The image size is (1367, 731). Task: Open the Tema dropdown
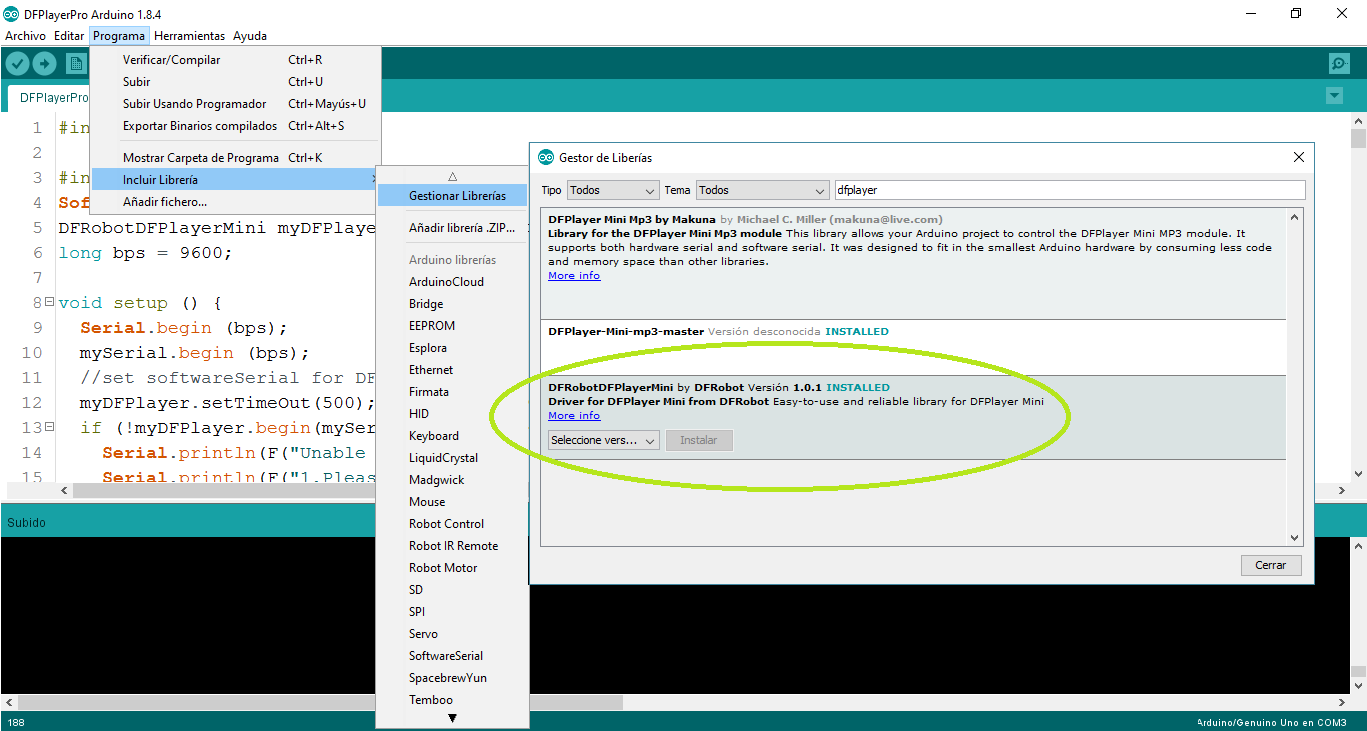point(762,190)
